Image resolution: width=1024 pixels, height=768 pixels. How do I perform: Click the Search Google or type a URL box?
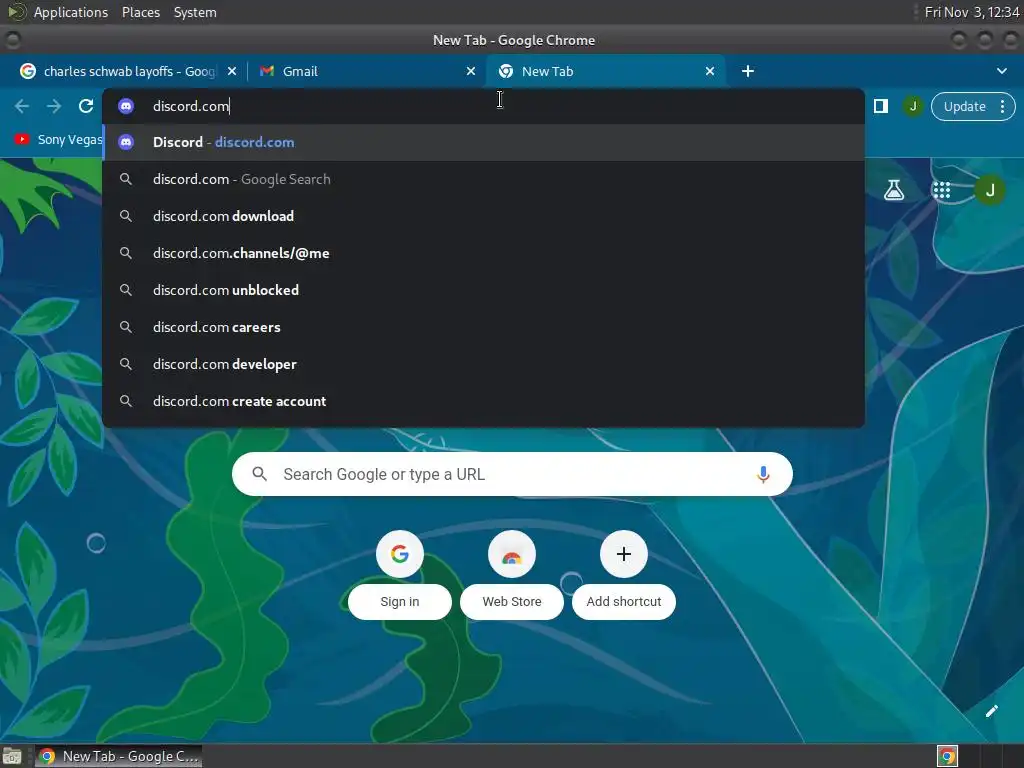[x=512, y=474]
